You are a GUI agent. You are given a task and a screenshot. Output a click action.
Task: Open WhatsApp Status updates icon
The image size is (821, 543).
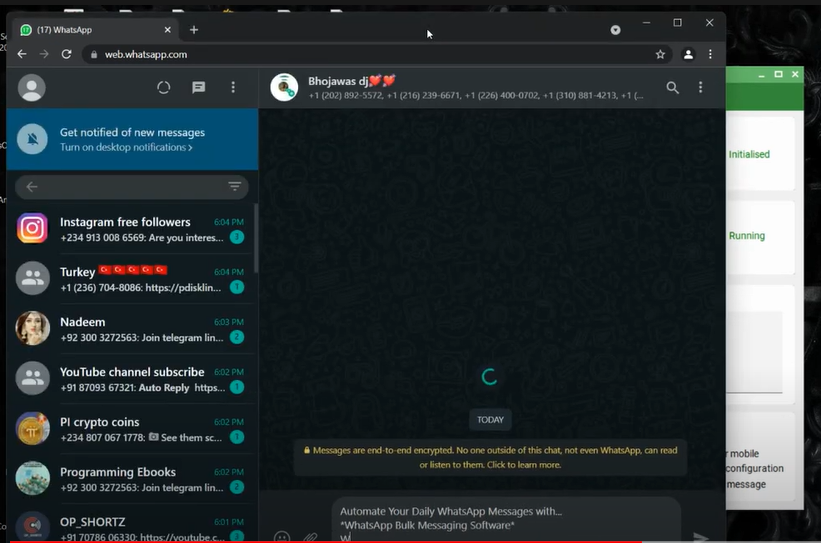[164, 88]
